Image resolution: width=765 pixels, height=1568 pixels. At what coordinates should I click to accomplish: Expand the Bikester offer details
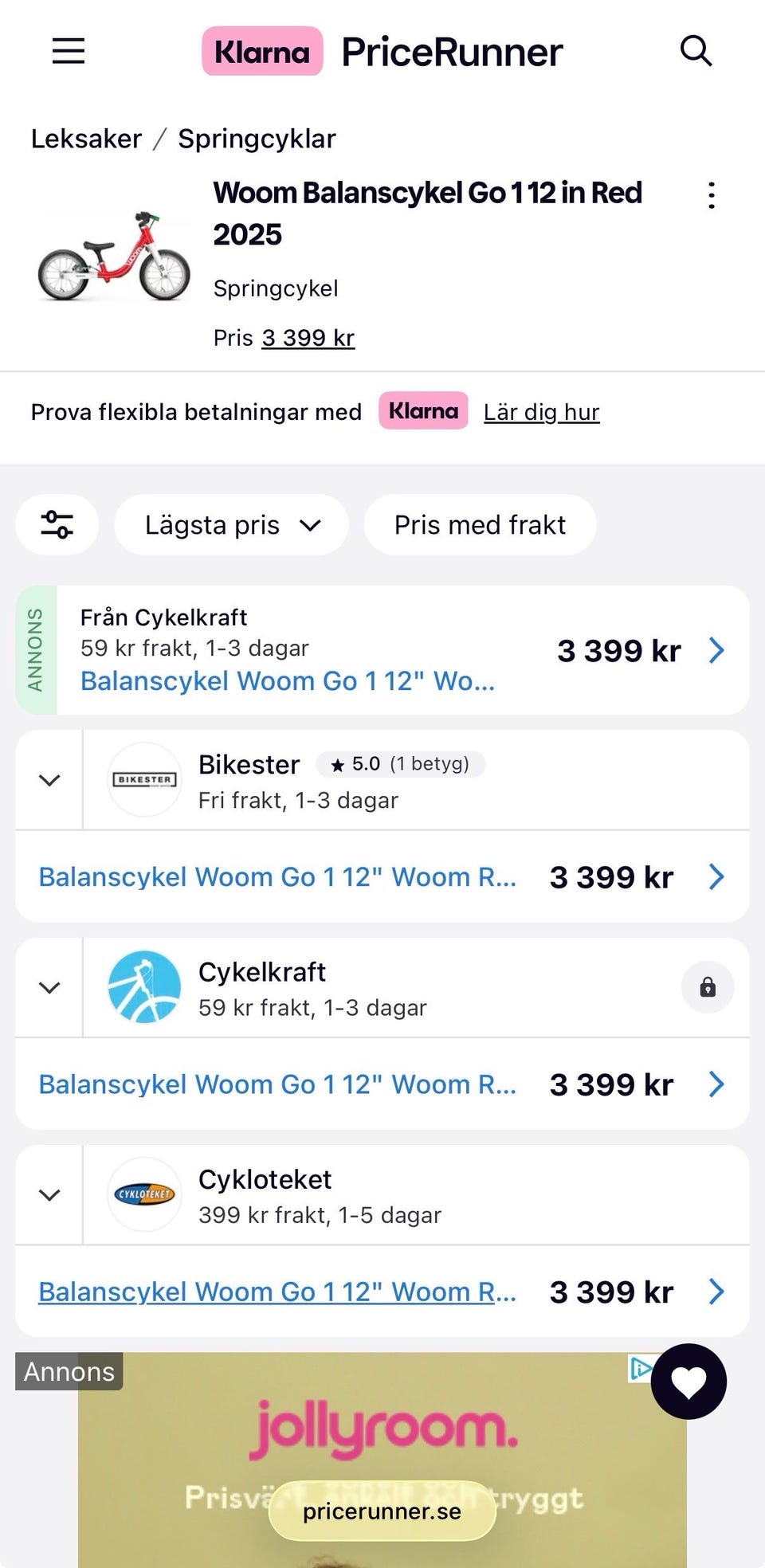tap(49, 780)
